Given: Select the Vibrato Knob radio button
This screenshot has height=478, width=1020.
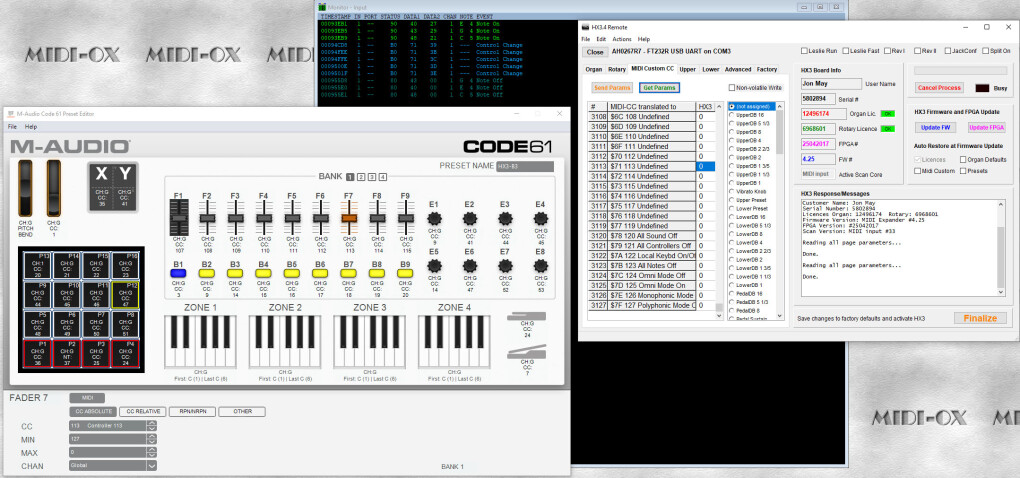Looking at the screenshot, I should click(732, 191).
